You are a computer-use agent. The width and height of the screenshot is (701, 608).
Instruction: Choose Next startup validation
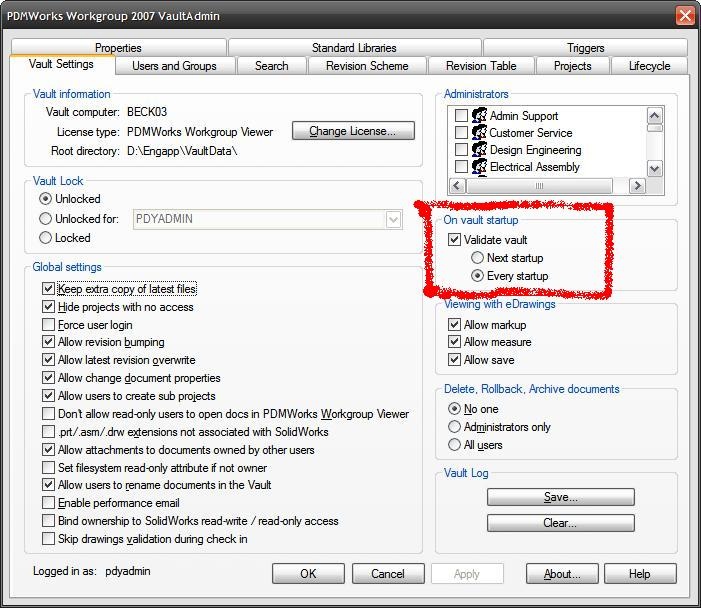477,258
